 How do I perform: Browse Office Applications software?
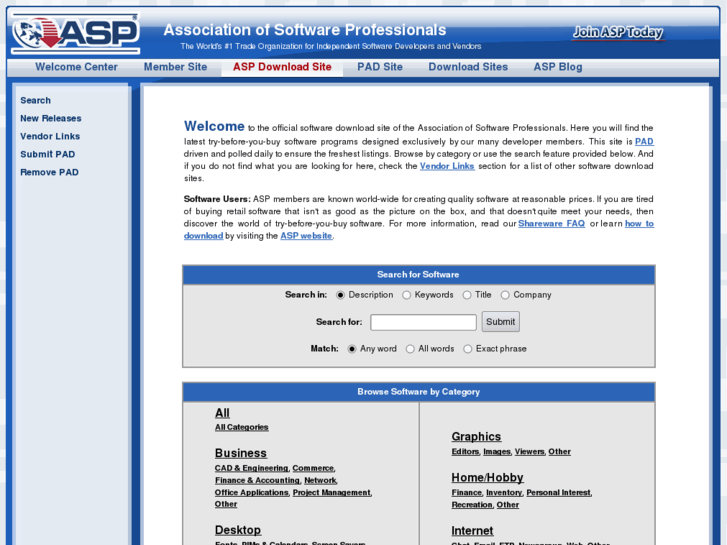(252, 492)
